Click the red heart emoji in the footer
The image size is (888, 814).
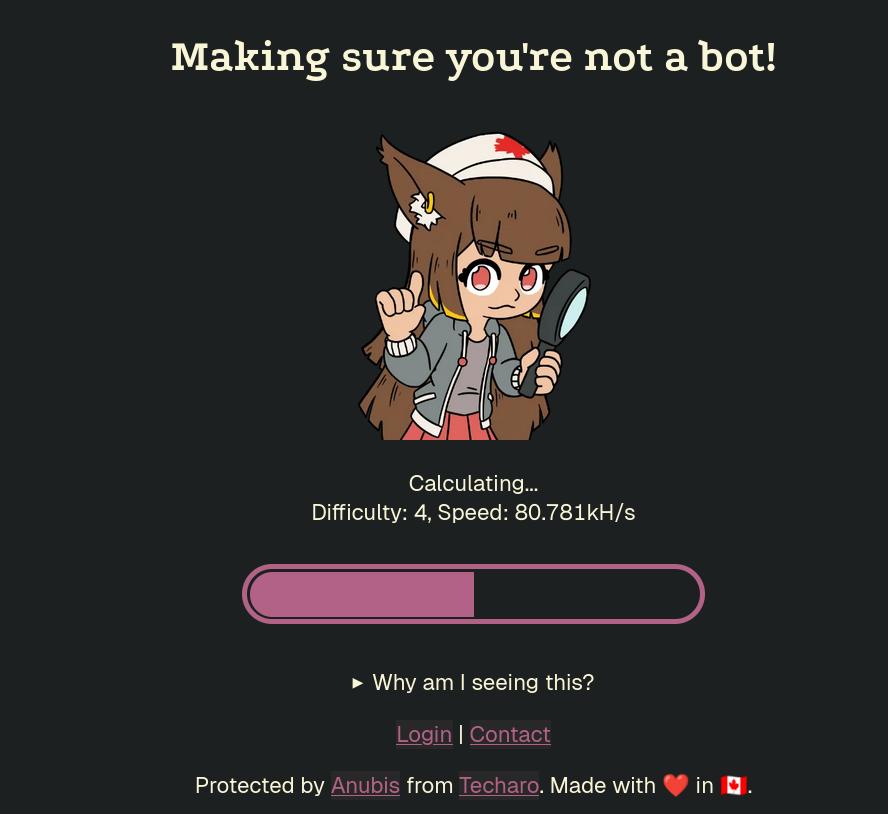tap(675, 785)
